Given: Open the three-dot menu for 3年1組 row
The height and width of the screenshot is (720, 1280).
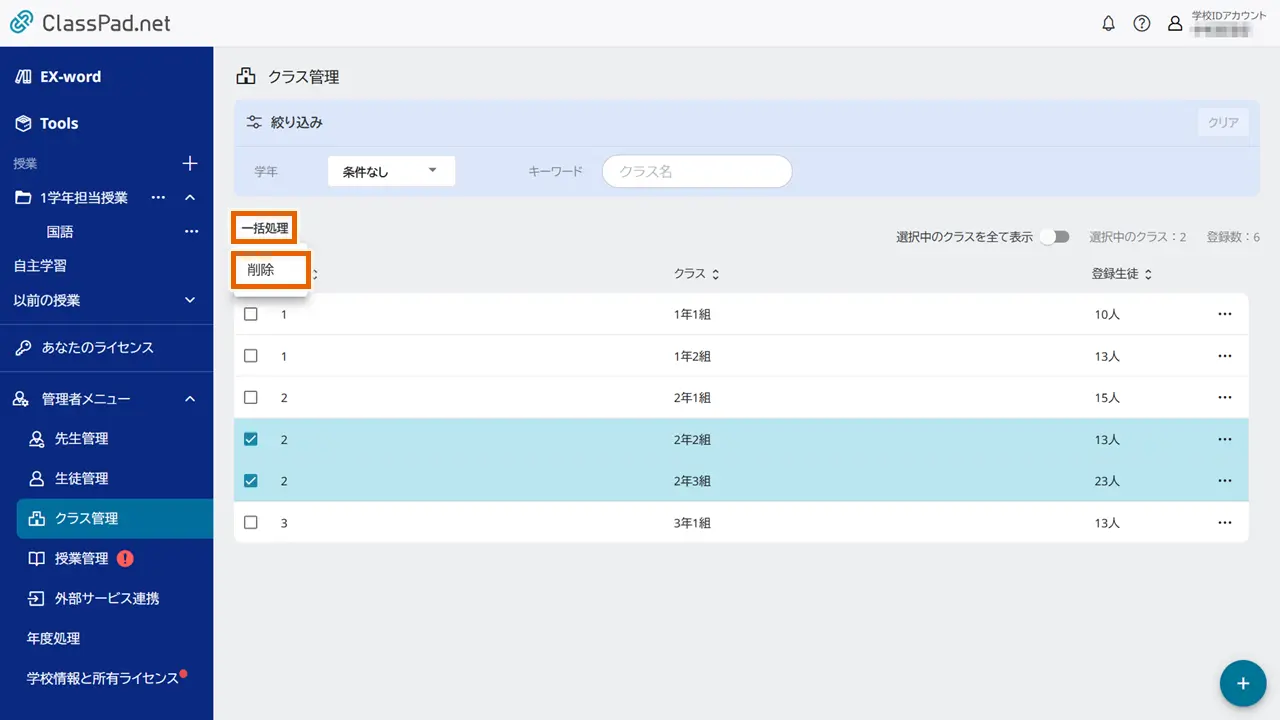Looking at the screenshot, I should click(x=1224, y=522).
